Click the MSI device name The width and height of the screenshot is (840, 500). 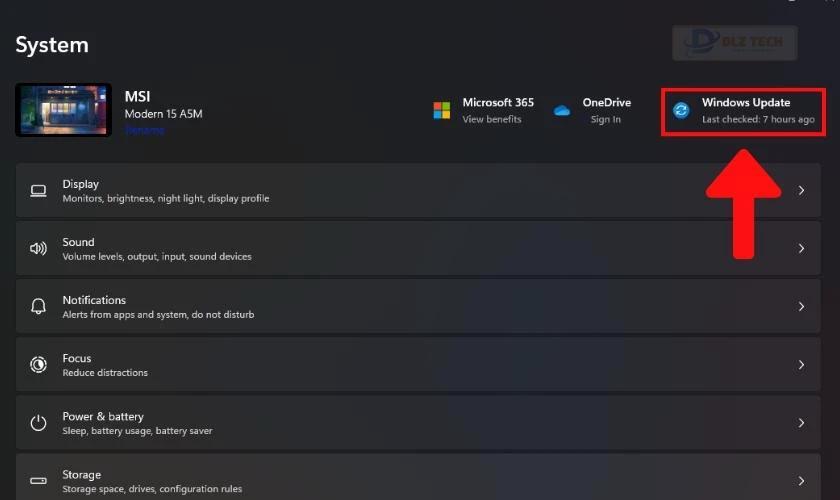click(138, 96)
